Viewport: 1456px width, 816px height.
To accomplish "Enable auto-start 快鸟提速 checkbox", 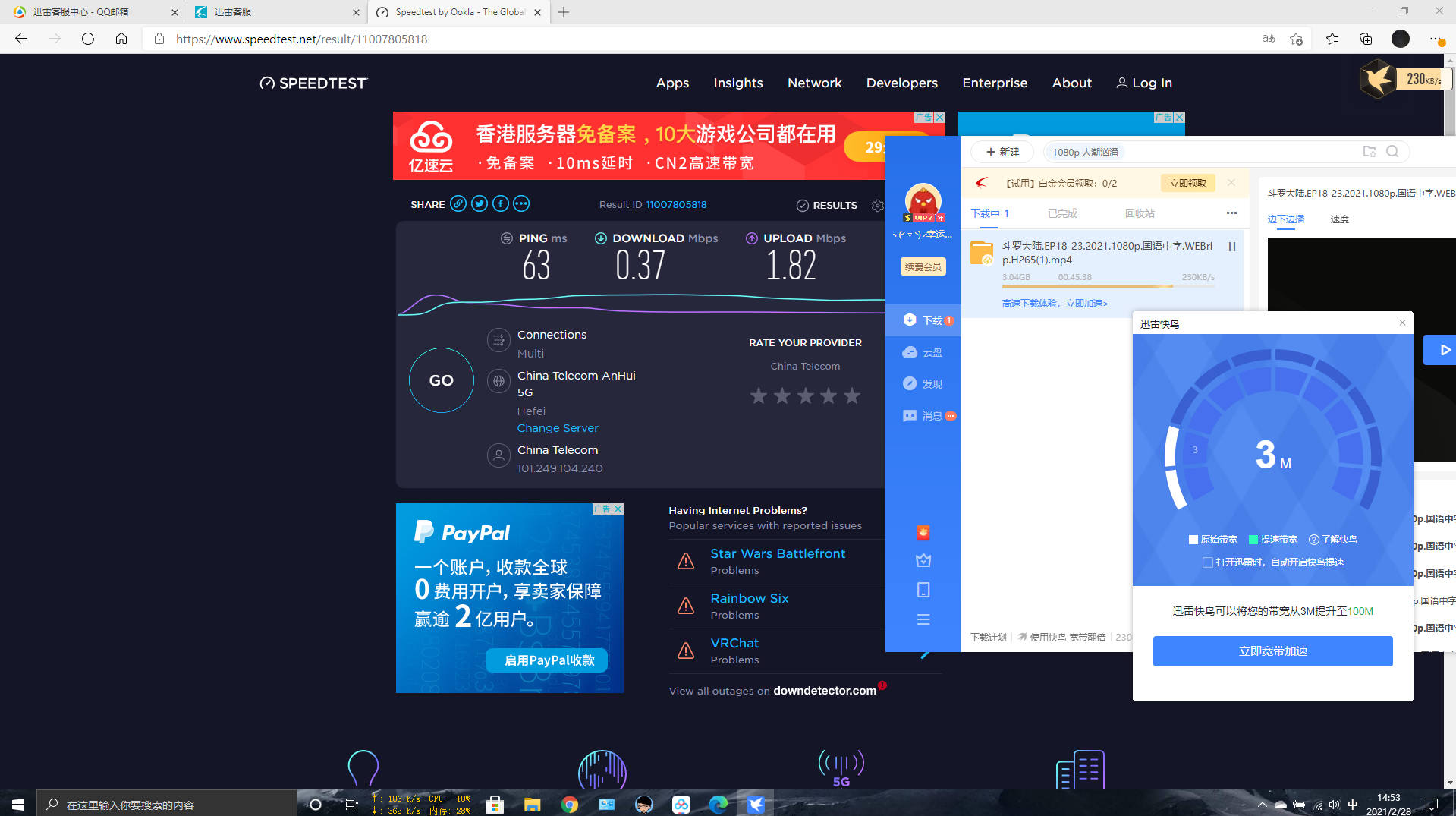I will point(1207,562).
